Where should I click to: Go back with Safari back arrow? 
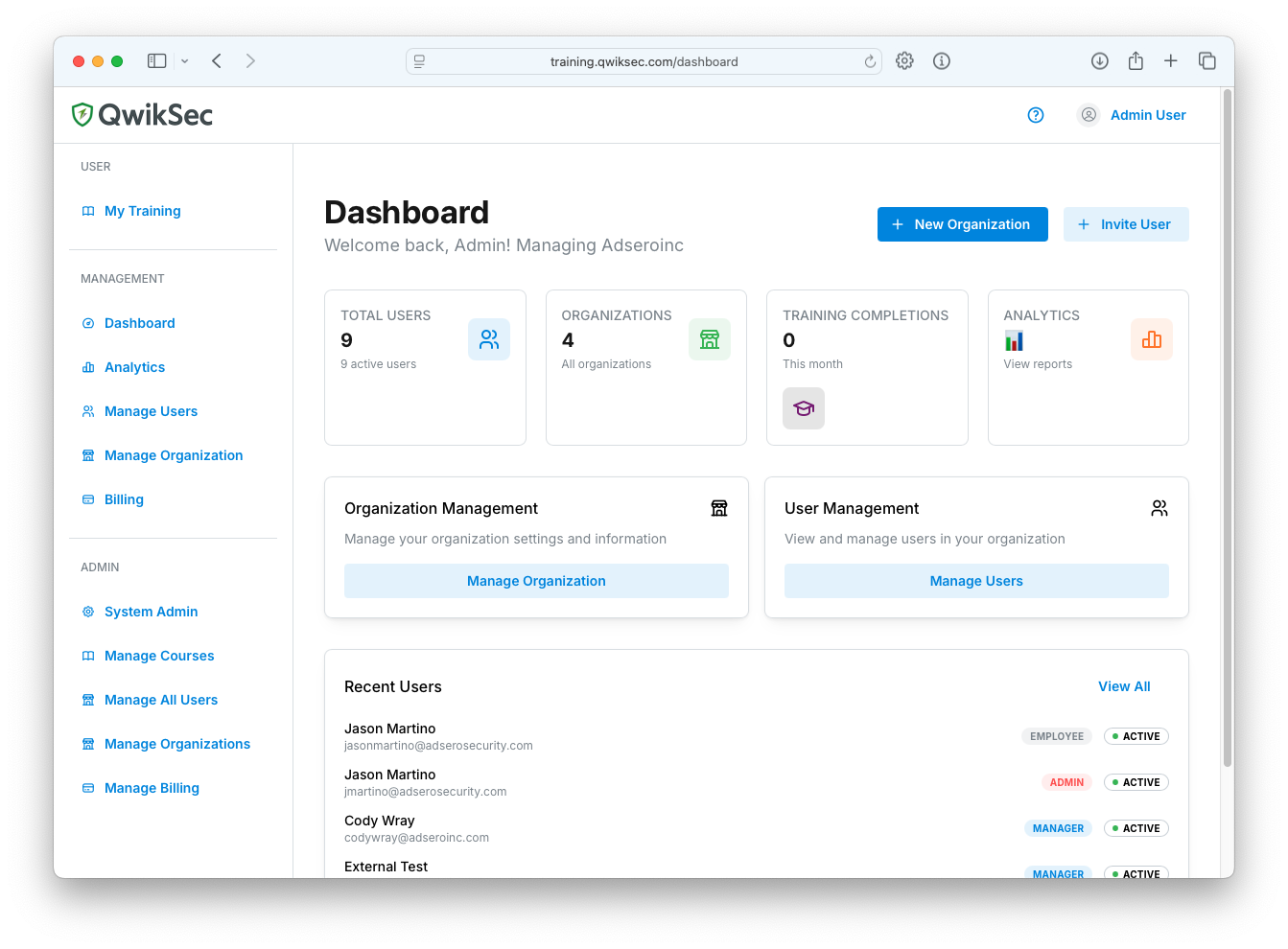click(217, 61)
